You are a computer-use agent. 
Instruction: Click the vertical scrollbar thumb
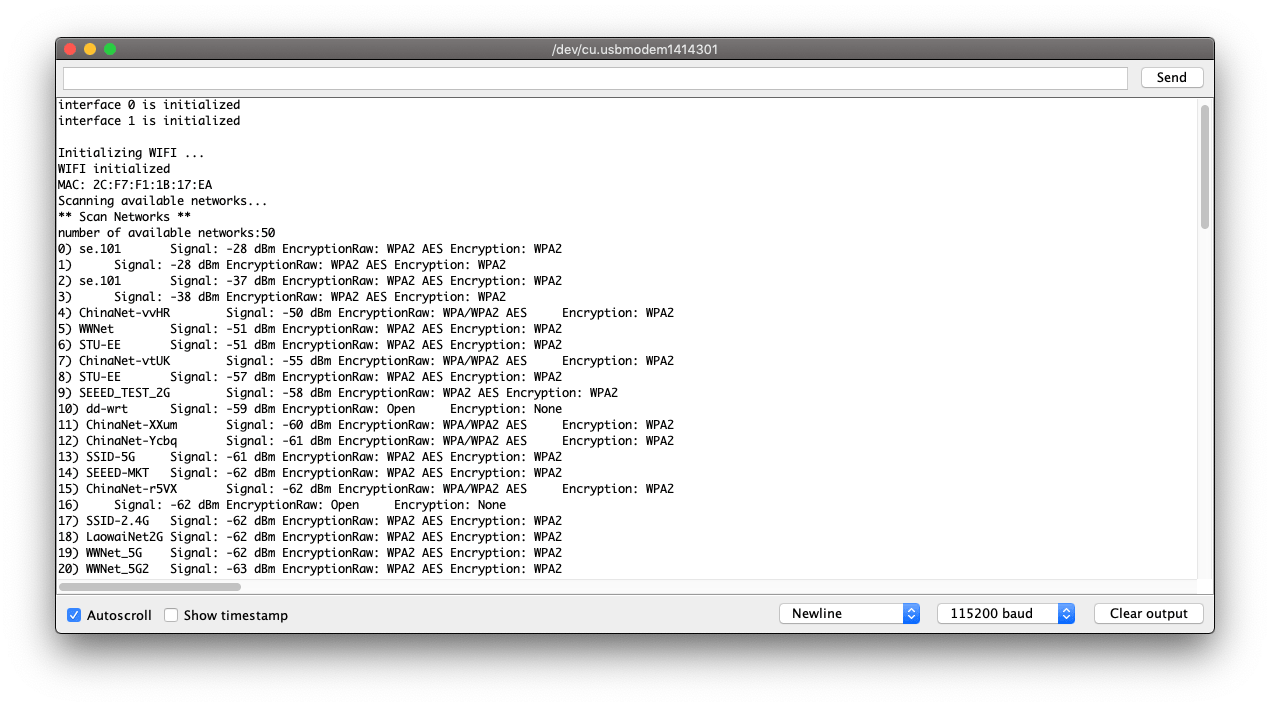tap(1205, 166)
